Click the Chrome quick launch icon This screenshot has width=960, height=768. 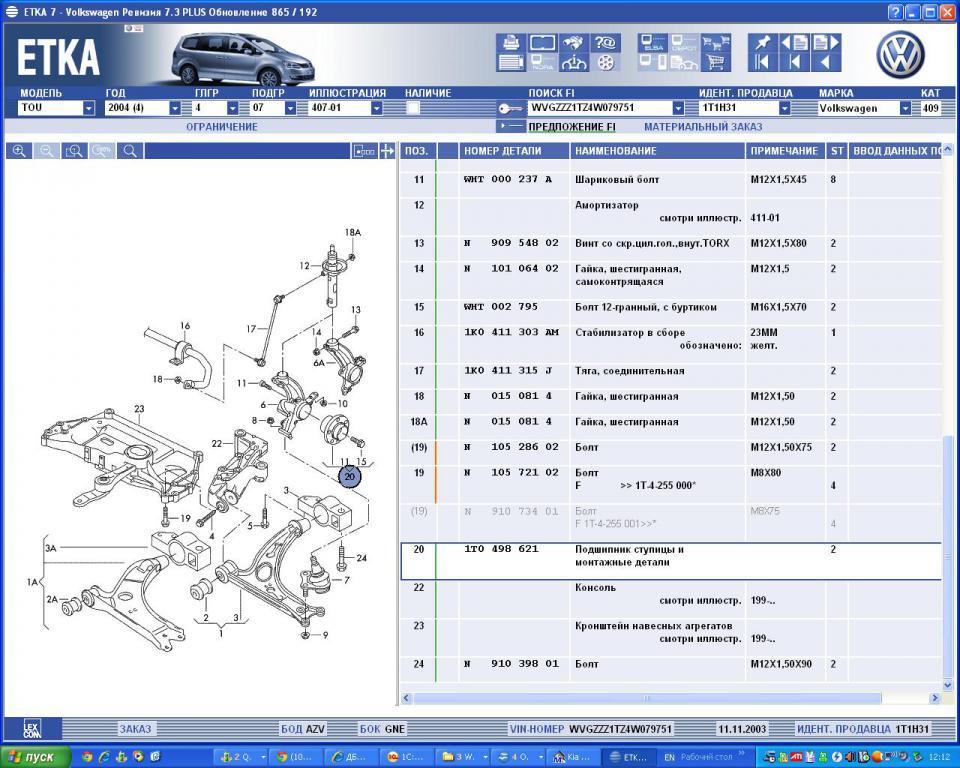[x=87, y=756]
